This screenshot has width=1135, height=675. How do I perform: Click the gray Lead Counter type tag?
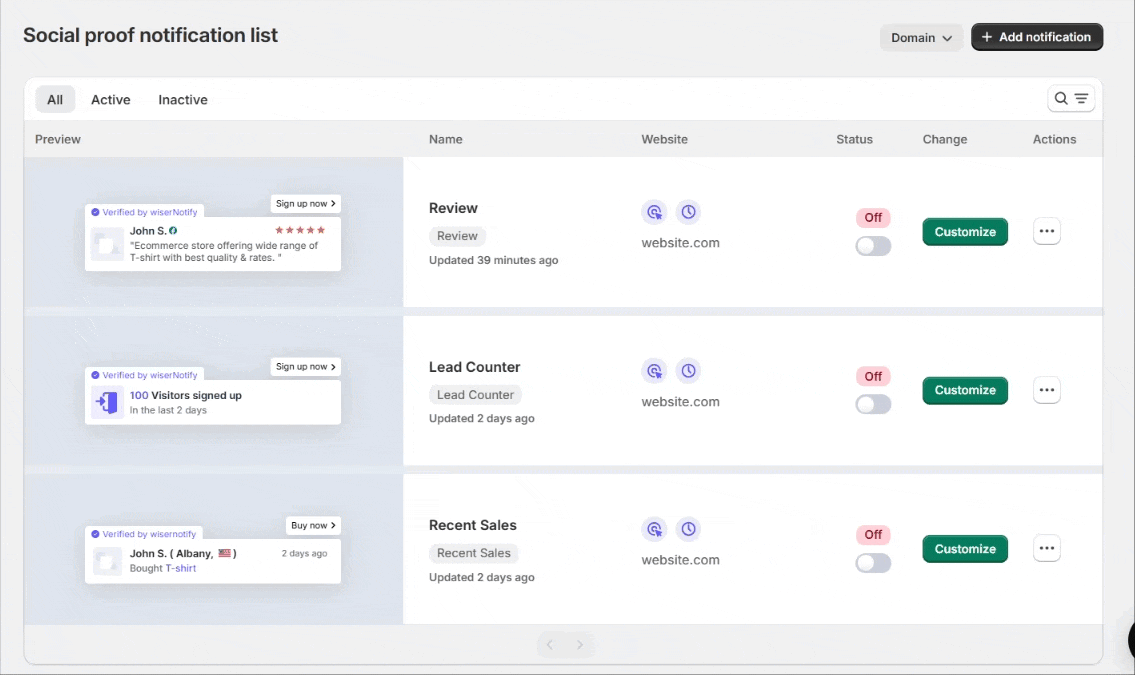(x=475, y=395)
